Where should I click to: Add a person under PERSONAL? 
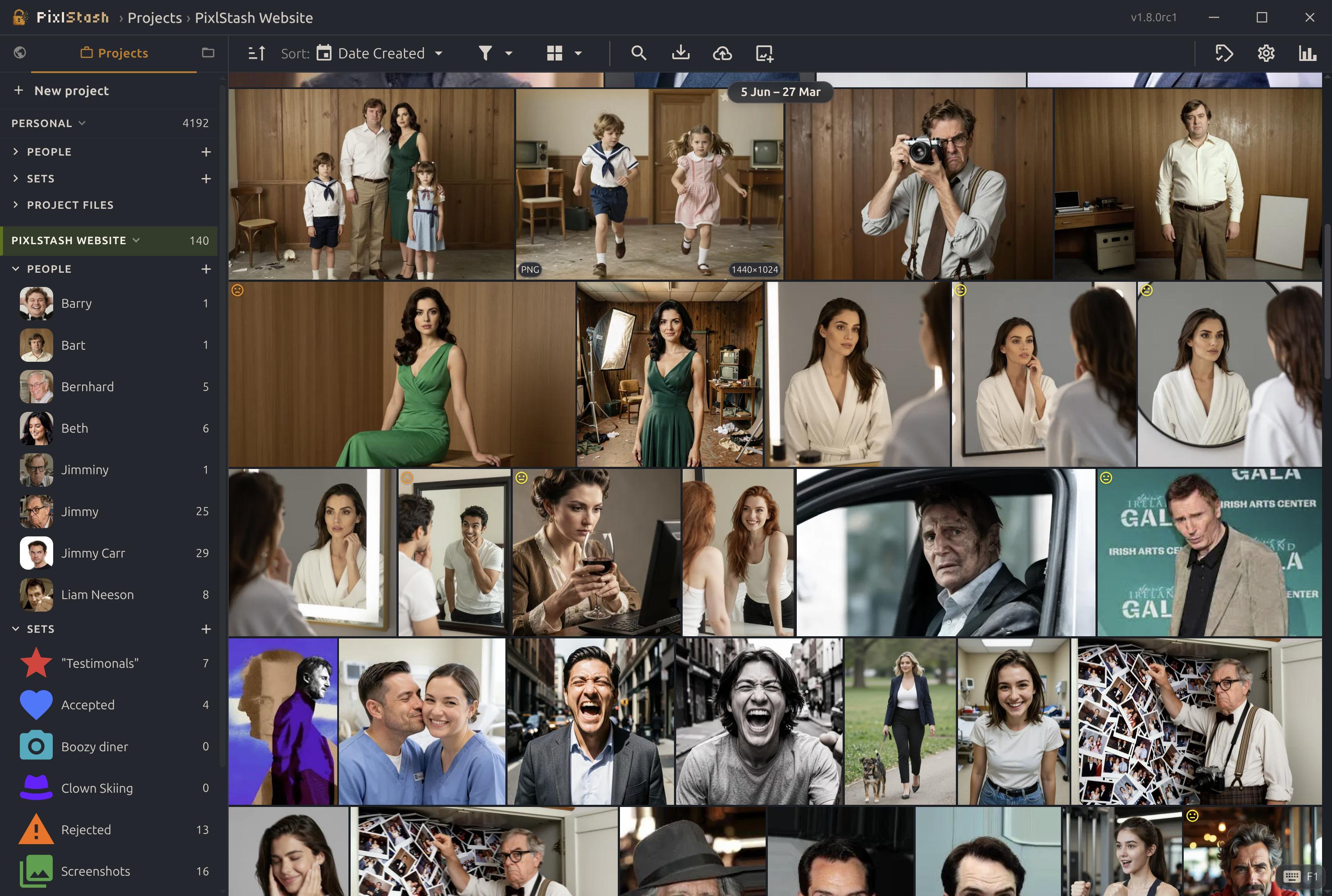pos(206,151)
